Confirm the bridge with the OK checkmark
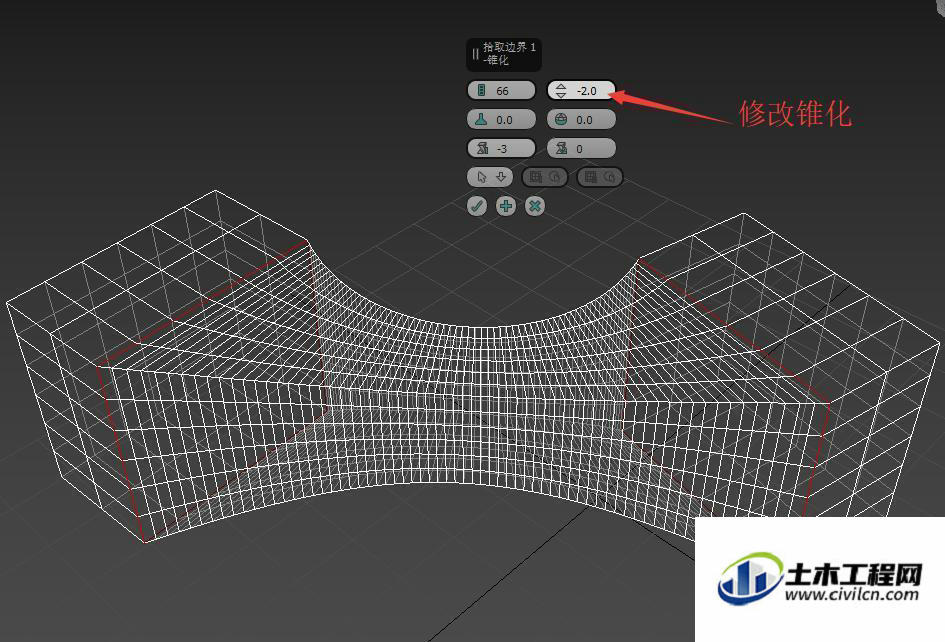 (x=477, y=206)
